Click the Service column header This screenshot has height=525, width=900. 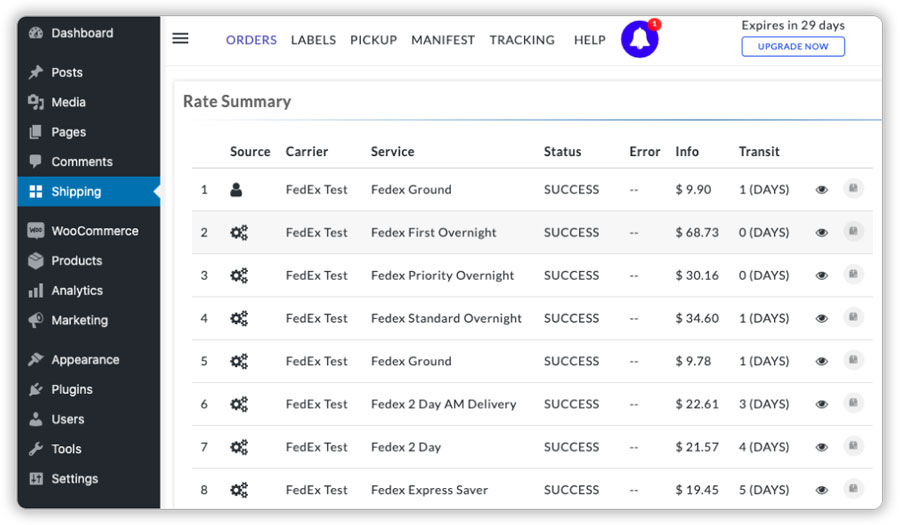click(393, 151)
